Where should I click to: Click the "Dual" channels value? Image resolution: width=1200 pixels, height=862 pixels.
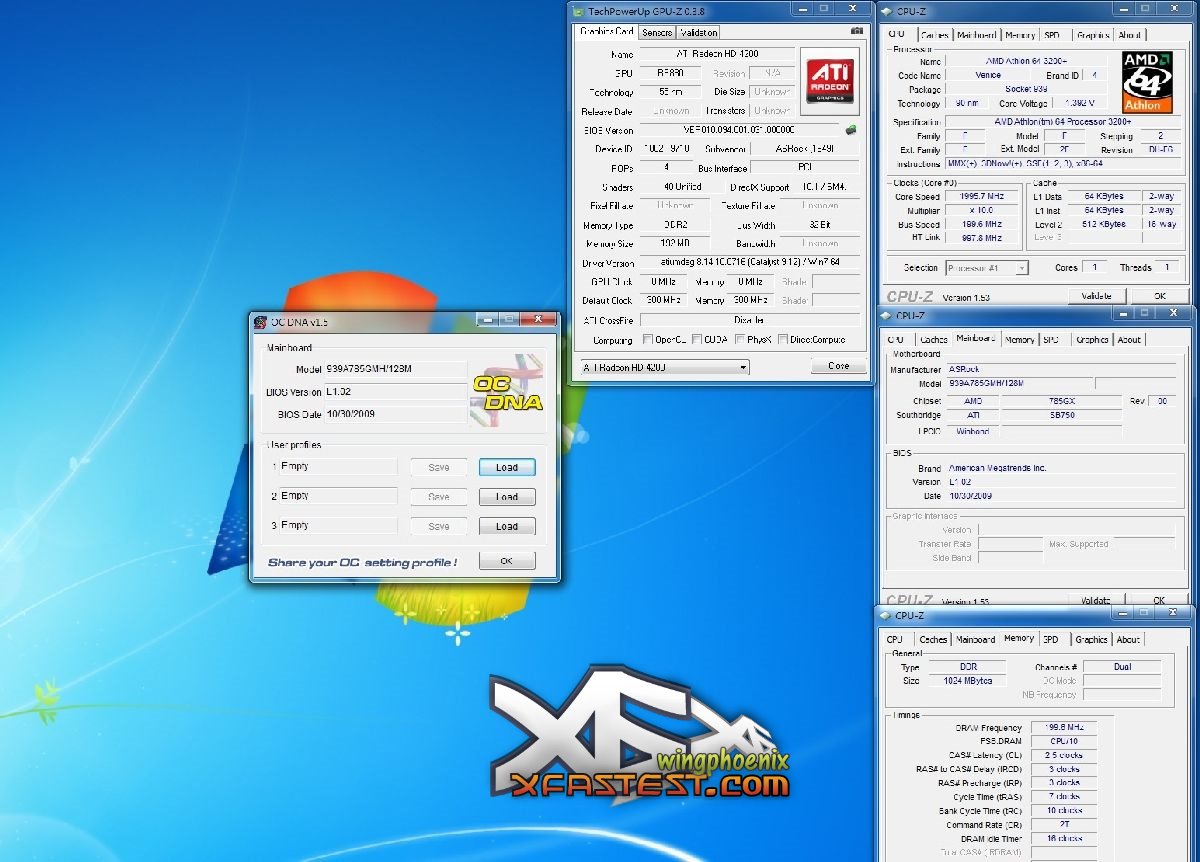[x=1122, y=667]
